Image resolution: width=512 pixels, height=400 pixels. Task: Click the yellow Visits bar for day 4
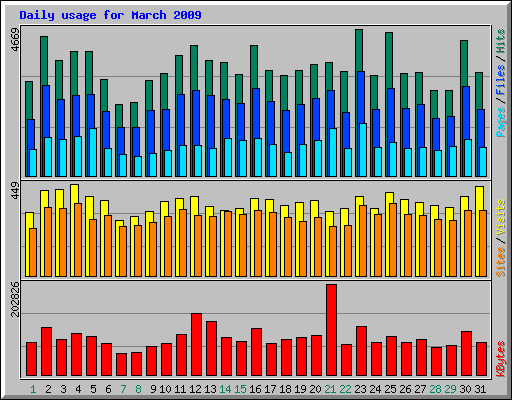tap(75, 193)
